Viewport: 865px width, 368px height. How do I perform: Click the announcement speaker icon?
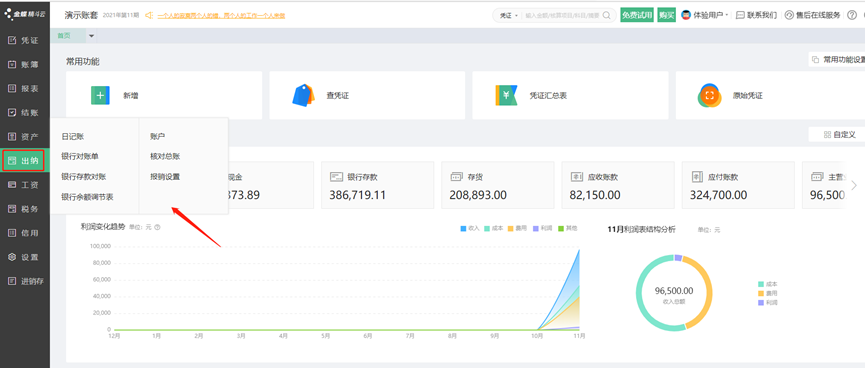[x=149, y=15]
